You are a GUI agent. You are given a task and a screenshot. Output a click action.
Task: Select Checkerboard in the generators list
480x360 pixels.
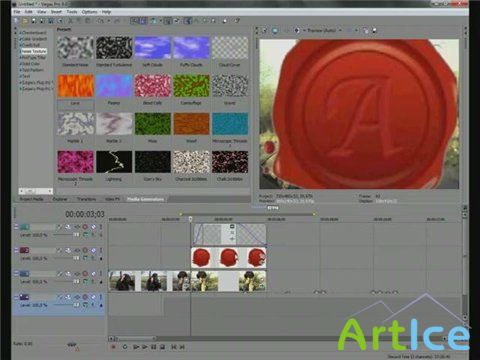(34, 33)
